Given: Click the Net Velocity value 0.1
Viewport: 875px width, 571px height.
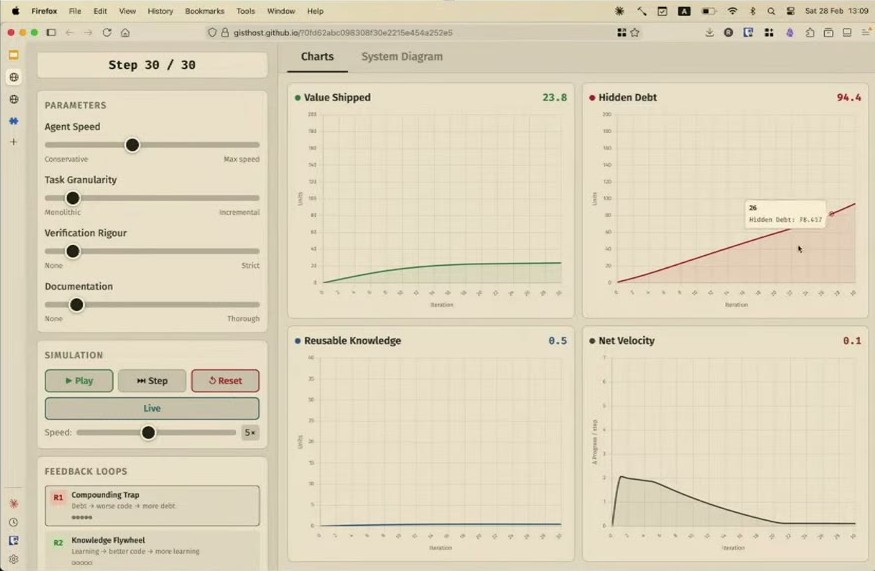Looking at the screenshot, I should coord(852,340).
